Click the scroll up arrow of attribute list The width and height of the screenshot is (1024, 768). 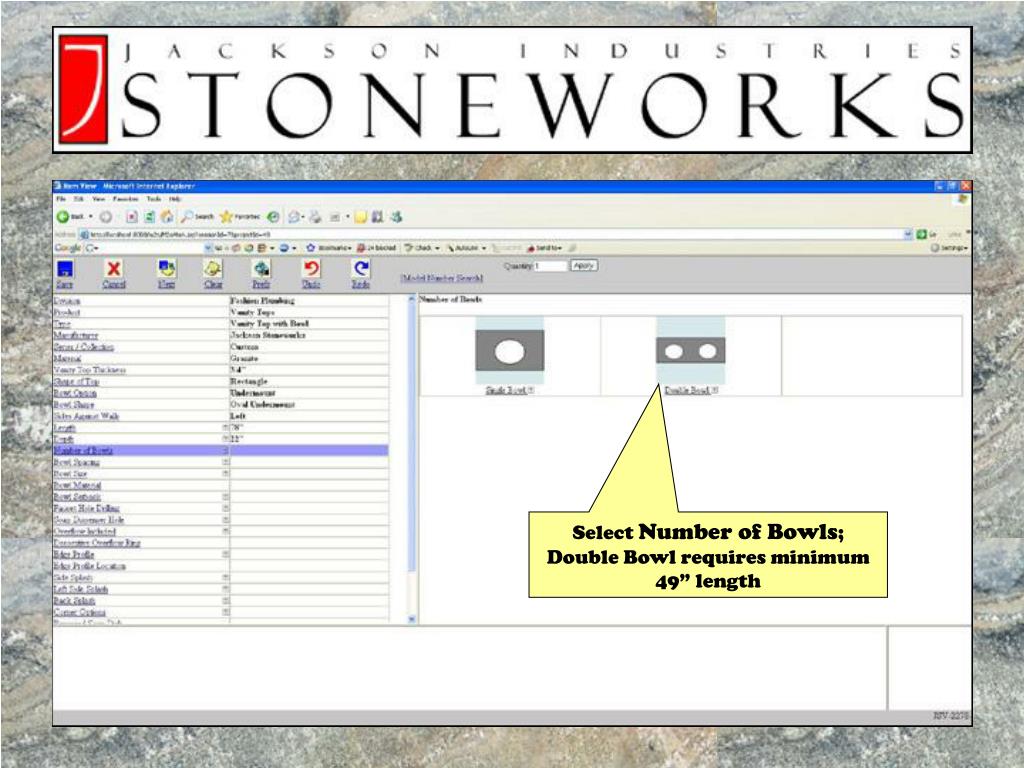(411, 298)
